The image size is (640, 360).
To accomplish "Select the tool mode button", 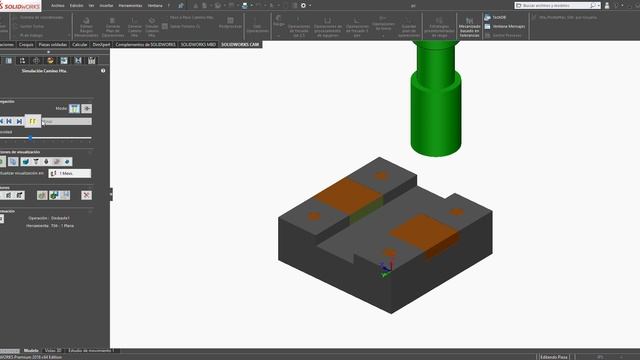I will (74, 109).
